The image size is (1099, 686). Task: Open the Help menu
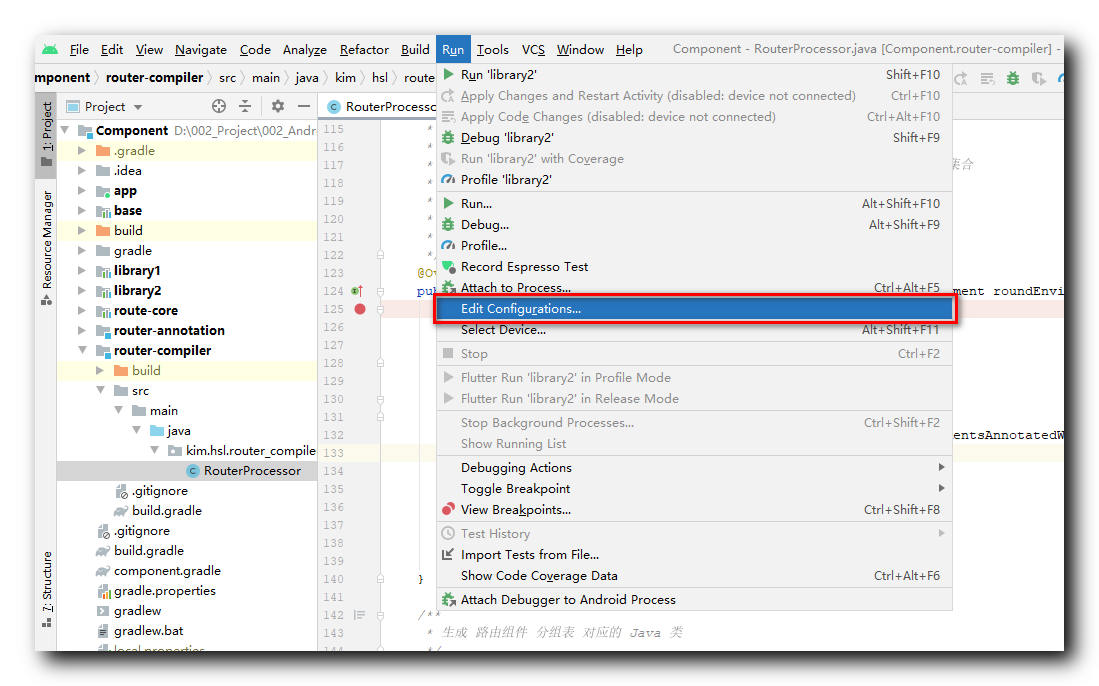(629, 50)
